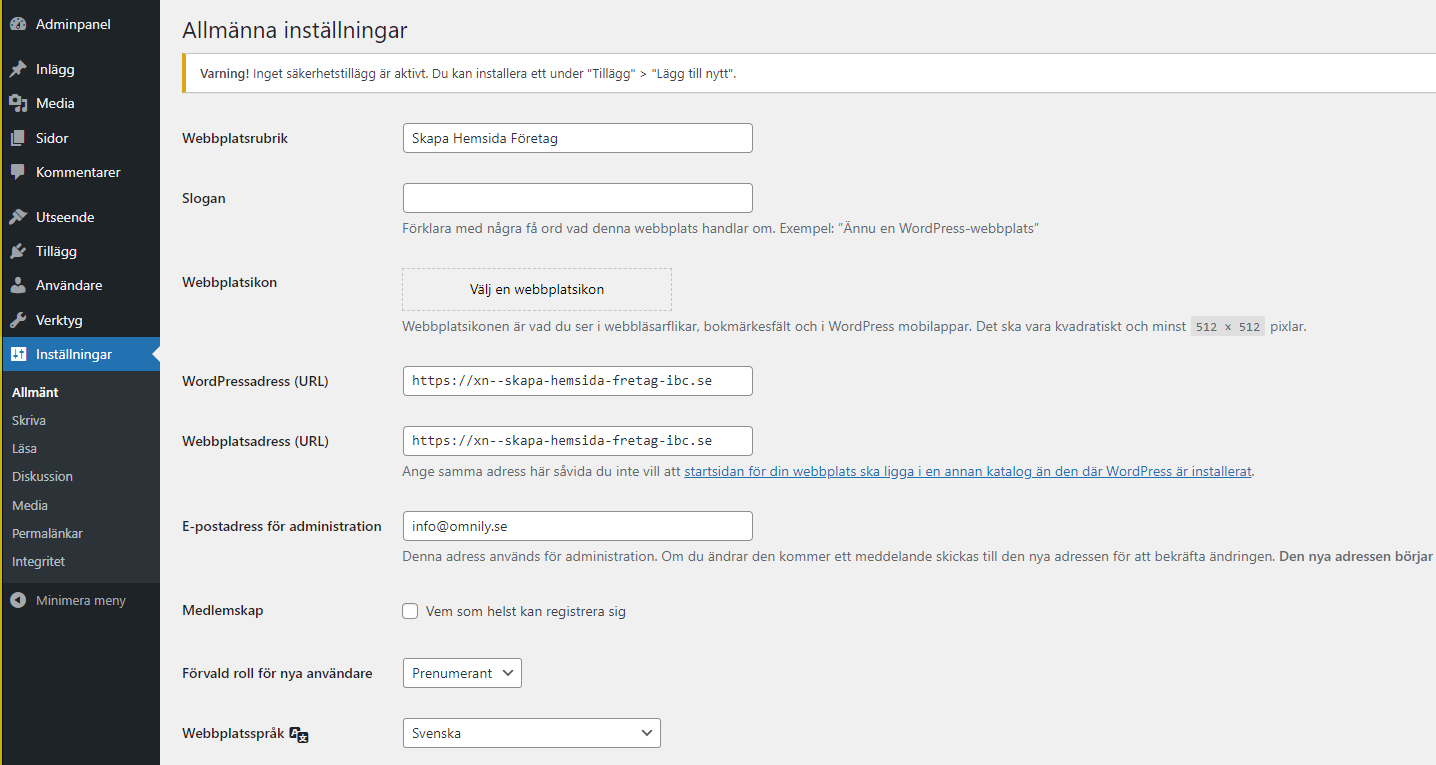1436x765 pixels.
Task: Open the Sidor menu
Action: pos(81,138)
